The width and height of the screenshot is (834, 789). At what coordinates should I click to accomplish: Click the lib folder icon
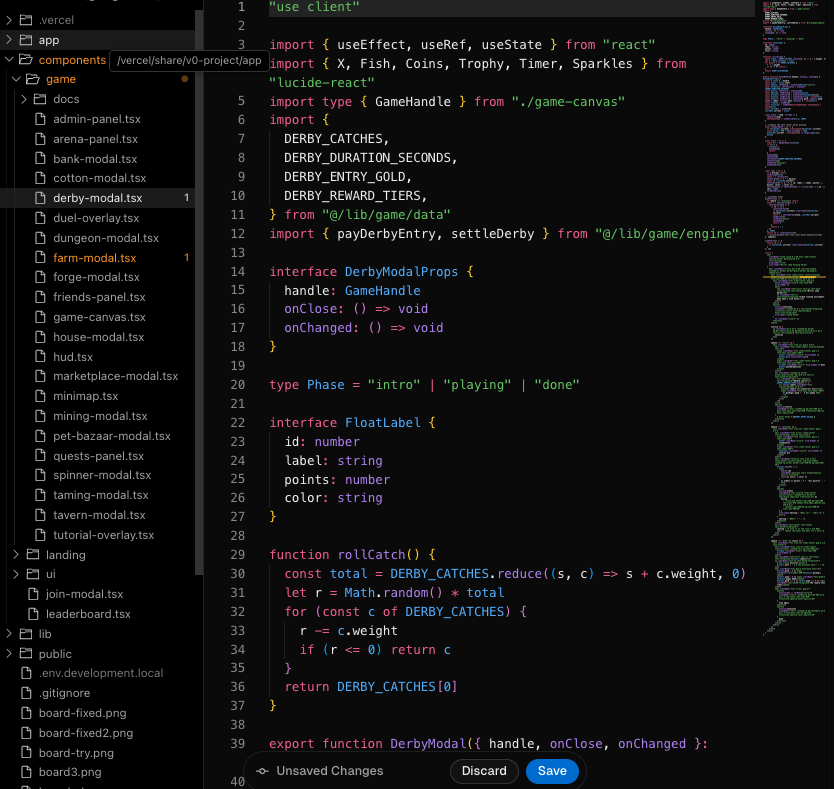(x=26, y=634)
